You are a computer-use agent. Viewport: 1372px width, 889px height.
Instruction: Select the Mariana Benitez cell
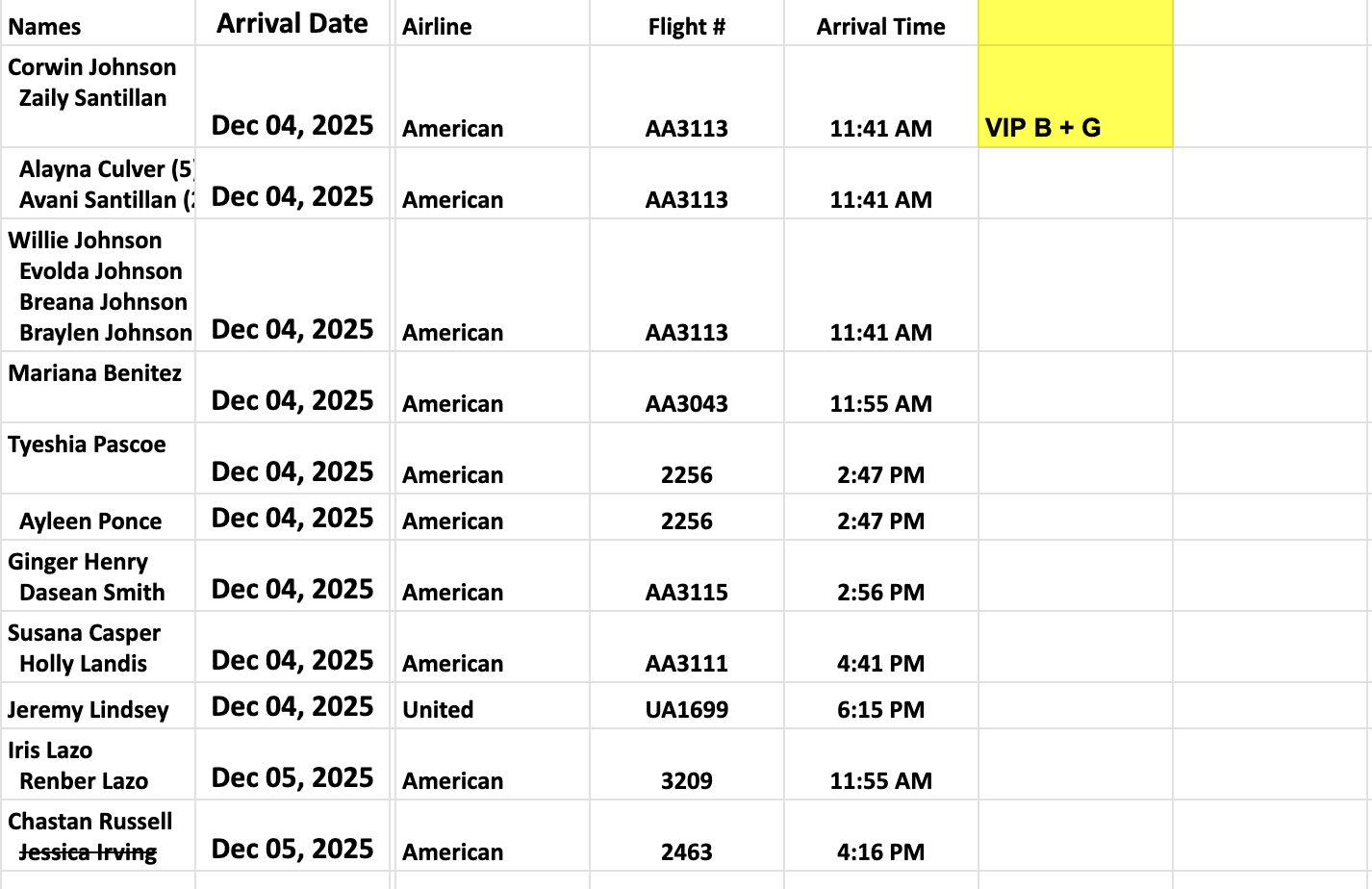click(x=97, y=387)
